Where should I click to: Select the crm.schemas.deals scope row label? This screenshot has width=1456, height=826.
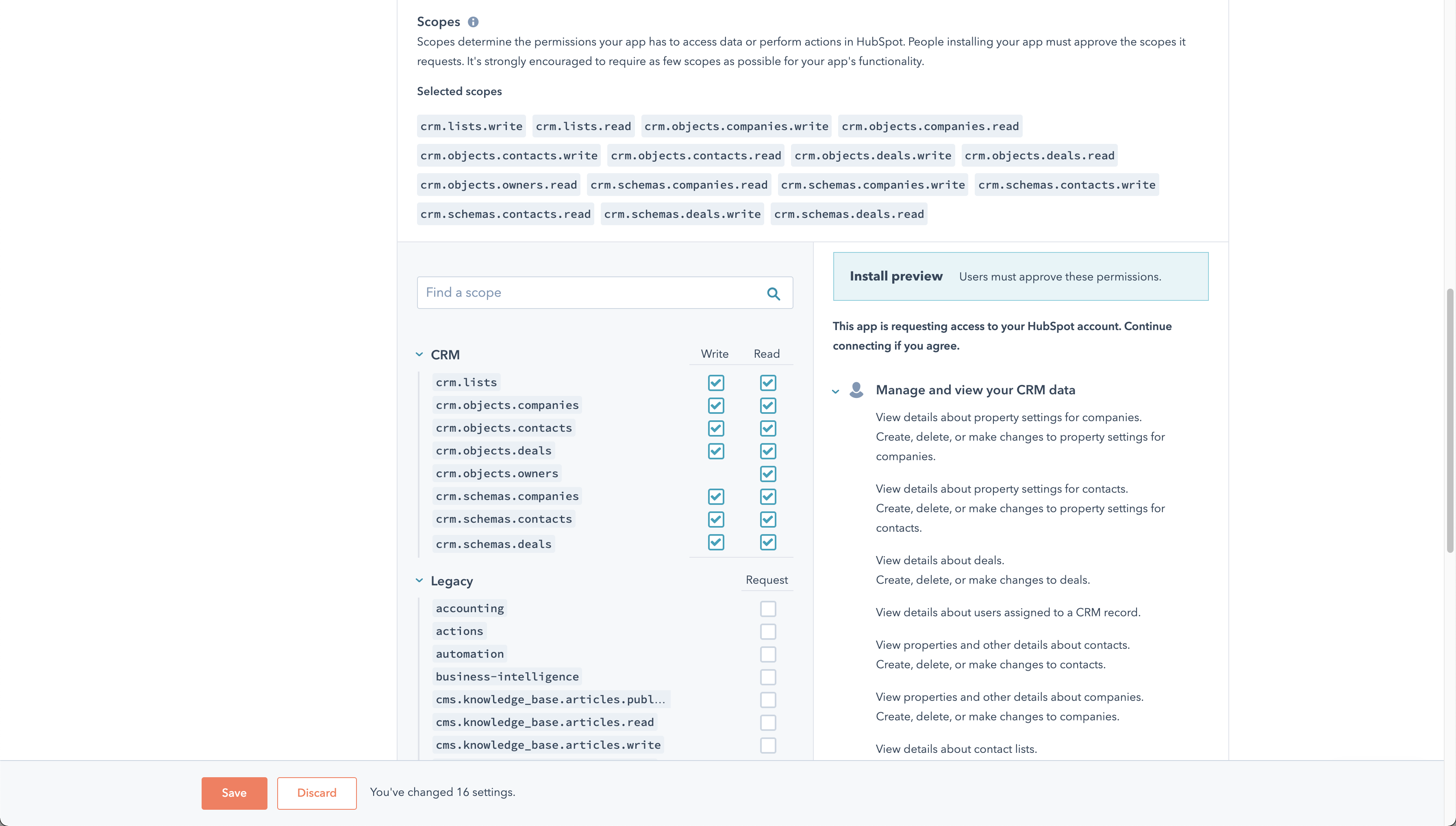[493, 544]
